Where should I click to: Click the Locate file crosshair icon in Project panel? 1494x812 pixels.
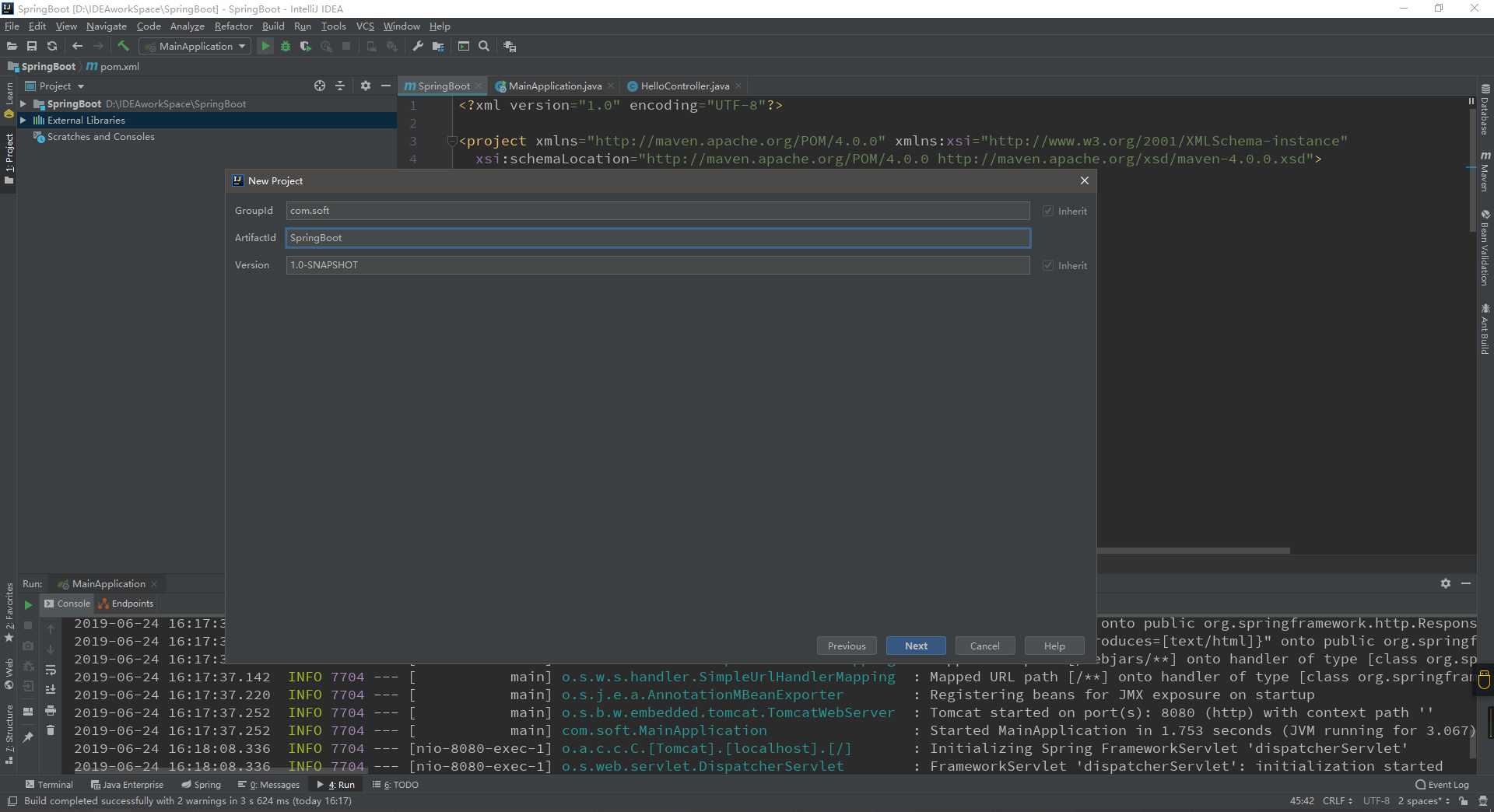[x=320, y=86]
